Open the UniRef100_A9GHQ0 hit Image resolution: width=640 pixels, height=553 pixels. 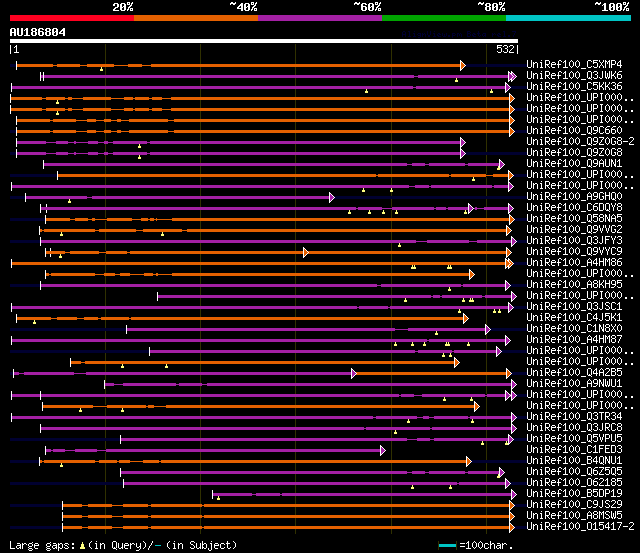(x=574, y=197)
